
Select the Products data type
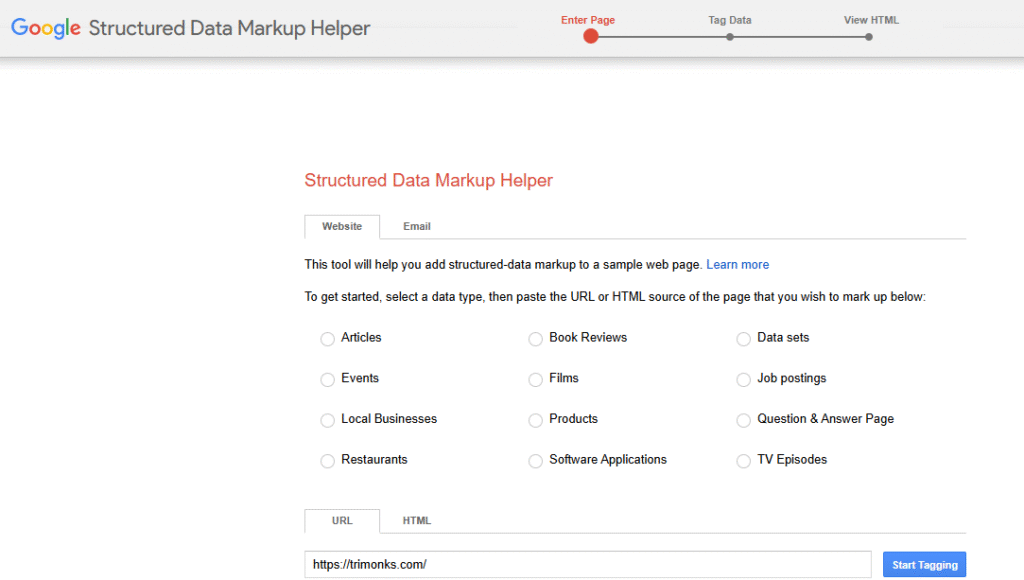(536, 420)
